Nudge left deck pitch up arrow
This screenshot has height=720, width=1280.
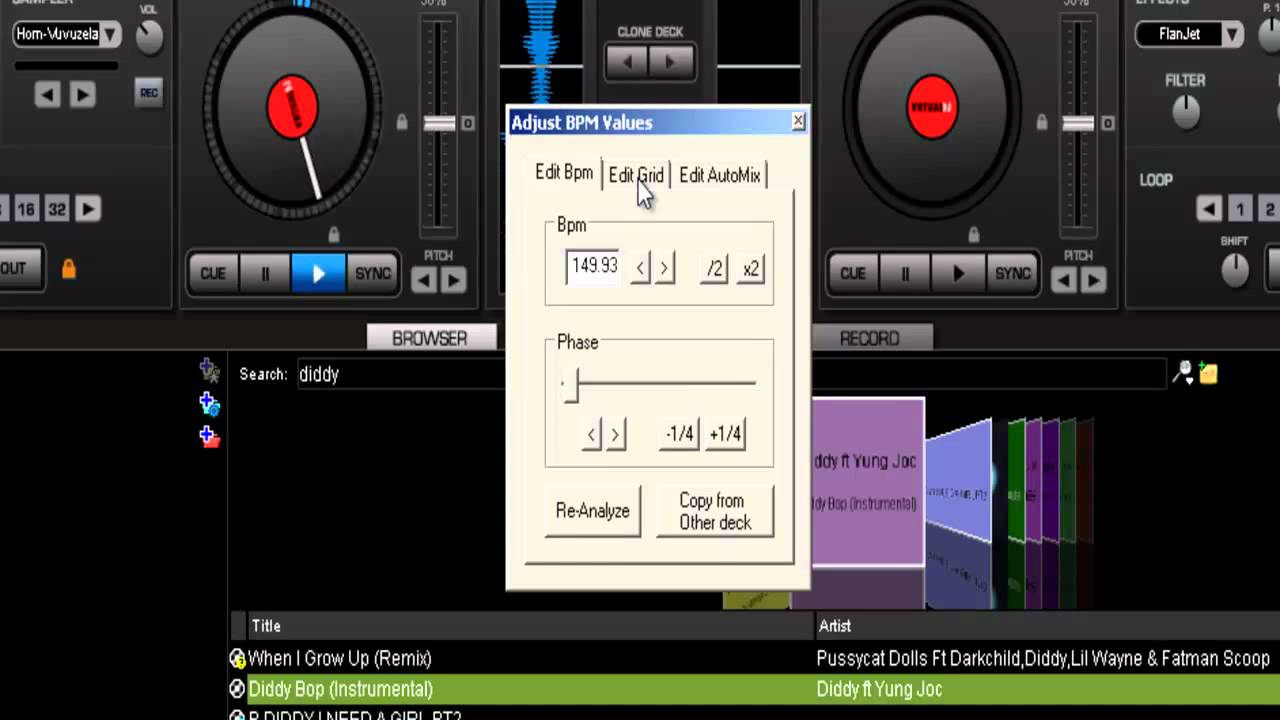453,281
